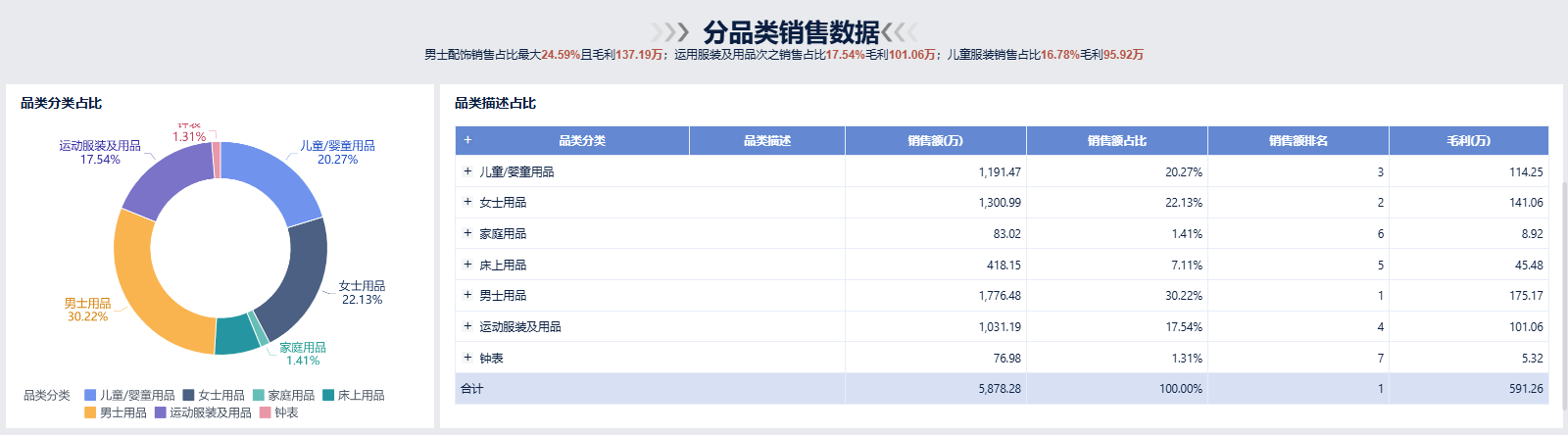Sort by 销售额占比 column header
1568x435 pixels.
pyautogui.click(x=1117, y=141)
